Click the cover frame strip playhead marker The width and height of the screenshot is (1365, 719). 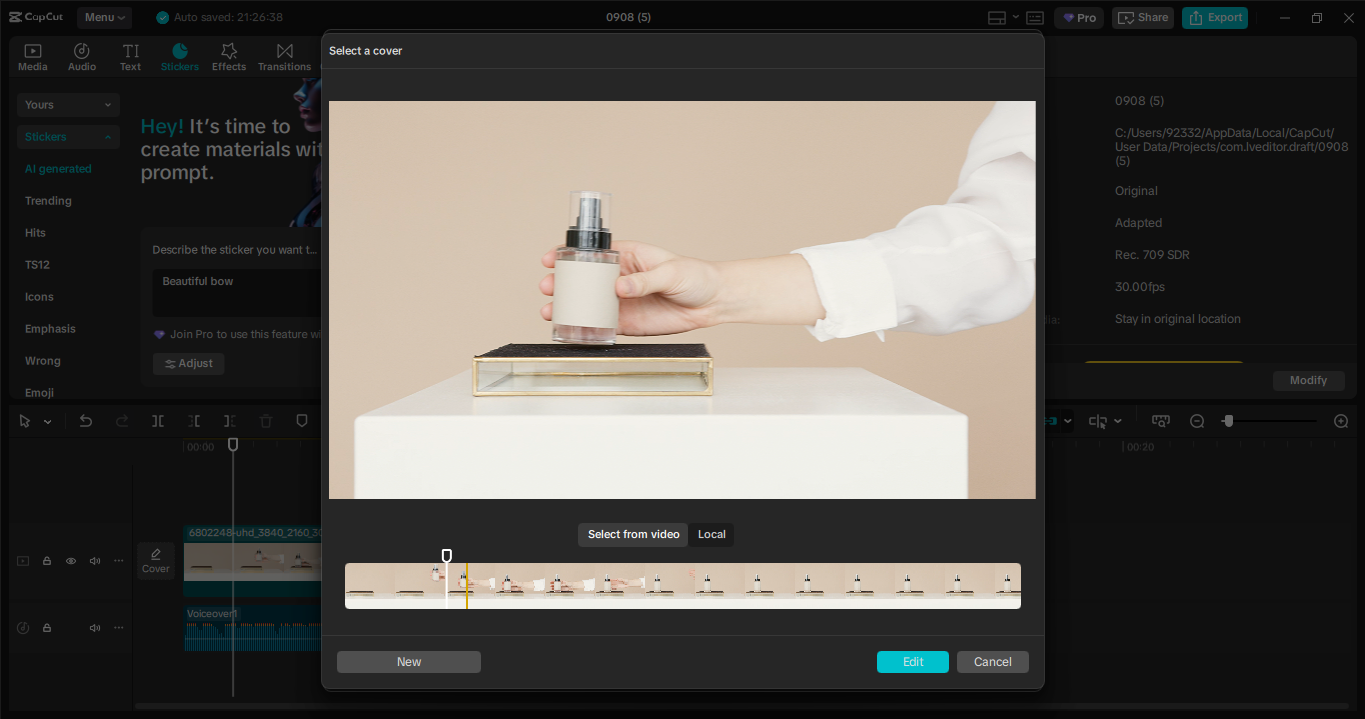point(447,556)
